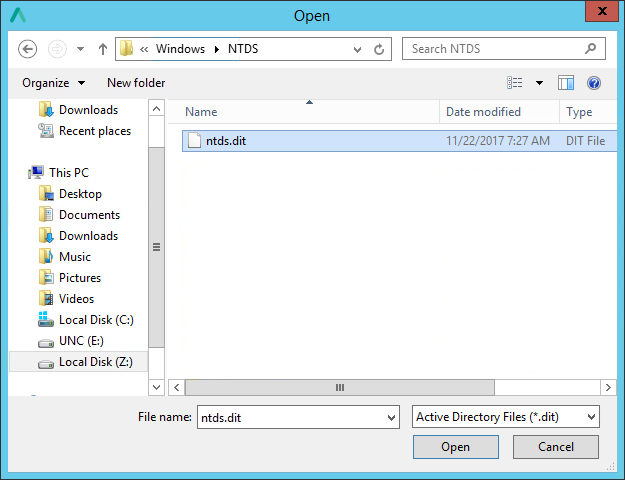
Task: Click the navigation pane scroll down arrow
Action: point(156,387)
